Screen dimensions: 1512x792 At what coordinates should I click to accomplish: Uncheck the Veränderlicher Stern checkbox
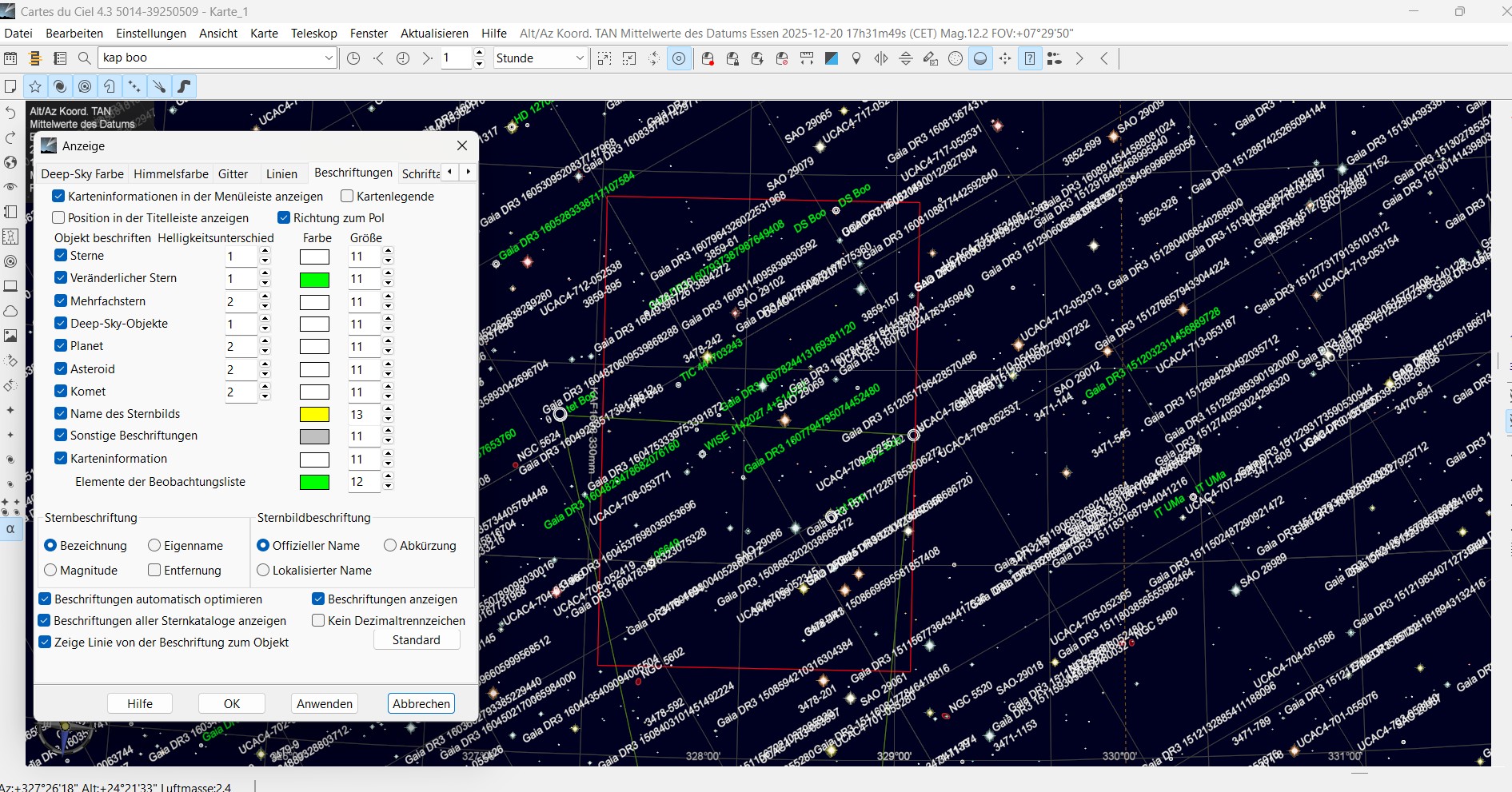(x=61, y=278)
